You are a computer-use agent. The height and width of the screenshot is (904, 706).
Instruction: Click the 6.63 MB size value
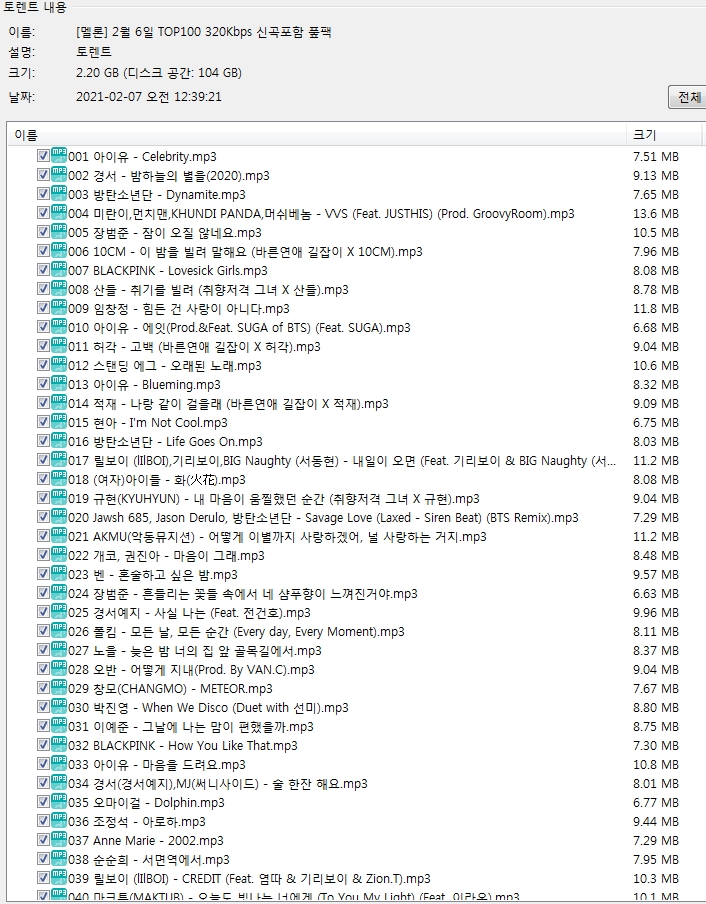(x=656, y=594)
